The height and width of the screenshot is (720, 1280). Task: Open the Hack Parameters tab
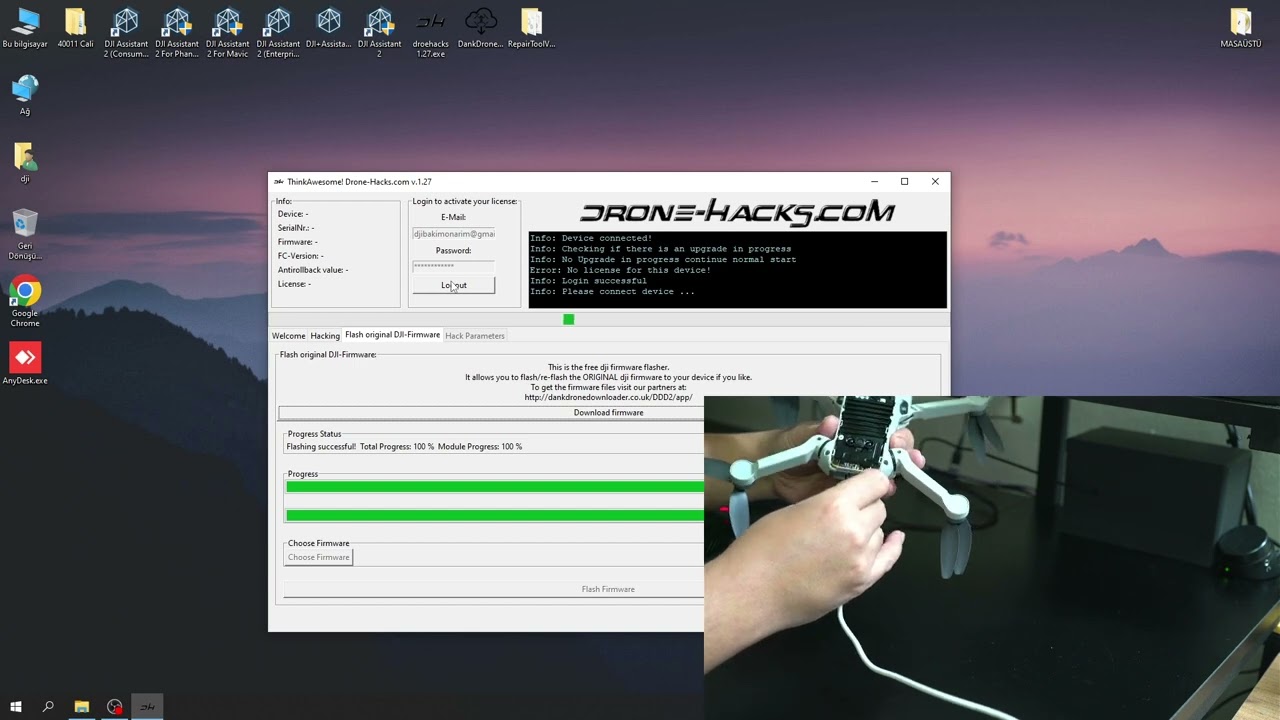click(x=475, y=336)
